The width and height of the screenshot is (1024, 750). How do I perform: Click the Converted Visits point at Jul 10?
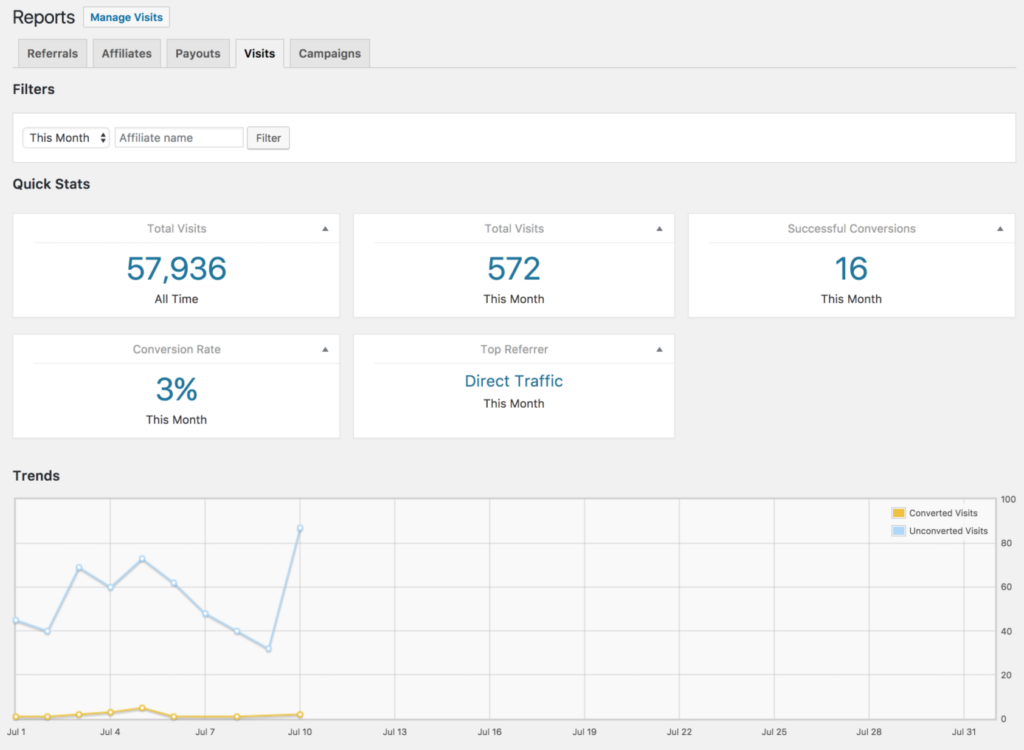pos(300,715)
